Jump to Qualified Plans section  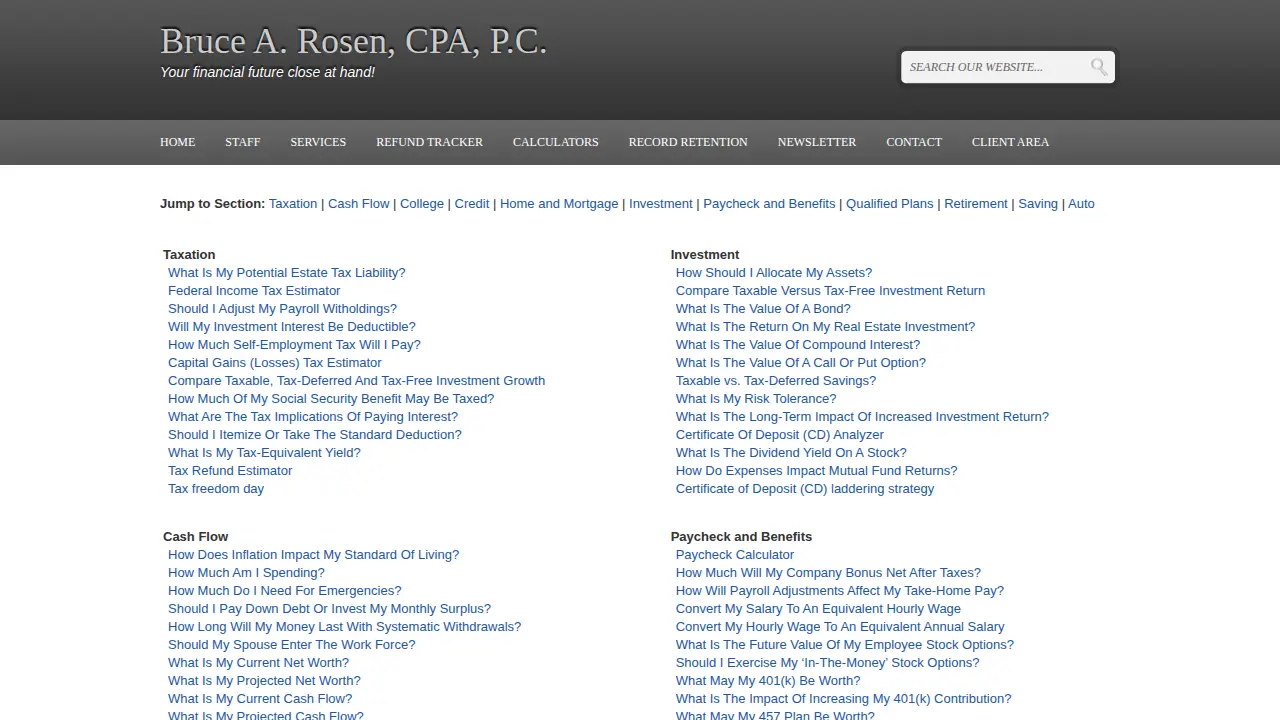[x=890, y=204]
